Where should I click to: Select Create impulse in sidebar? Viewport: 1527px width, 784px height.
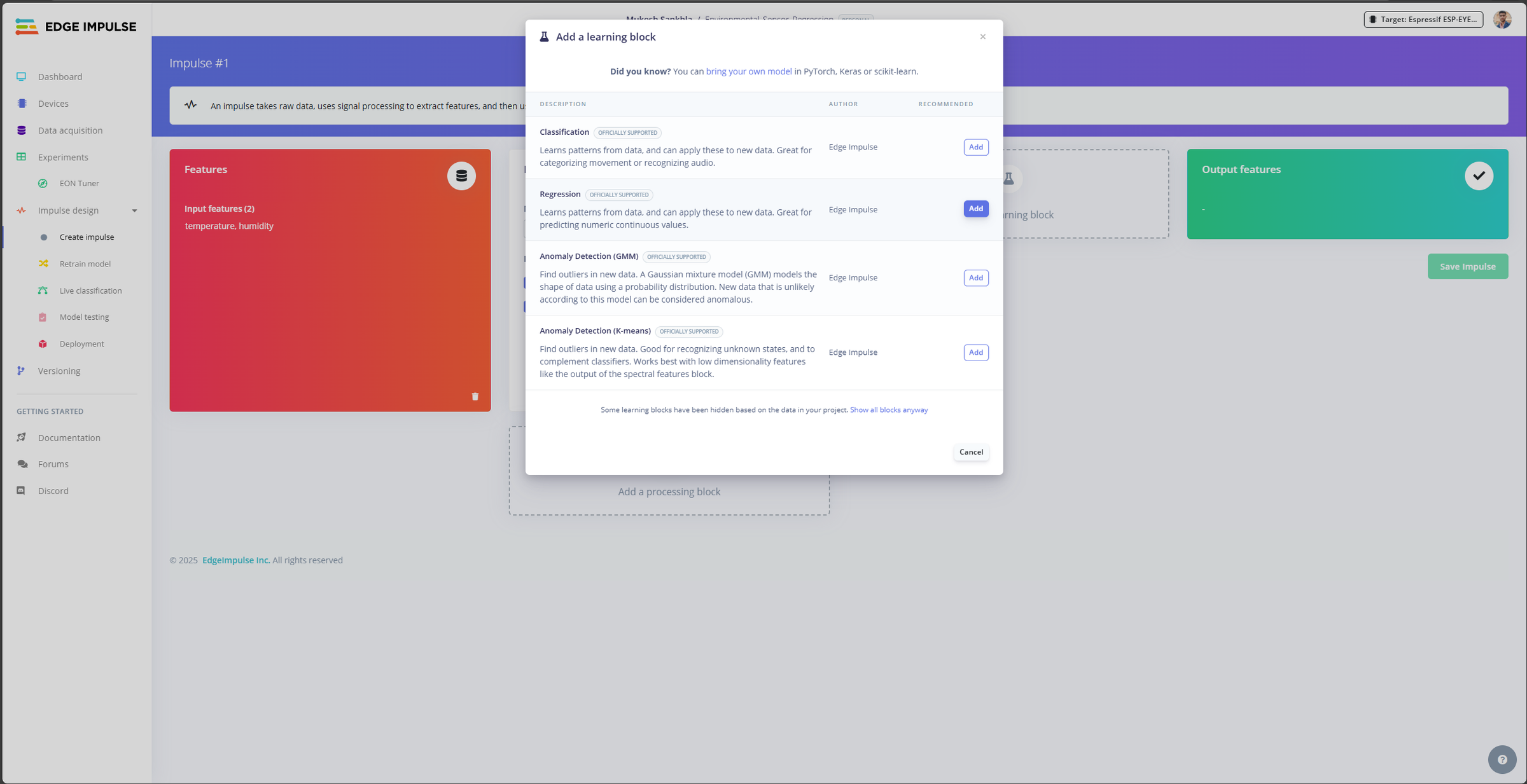(87, 237)
